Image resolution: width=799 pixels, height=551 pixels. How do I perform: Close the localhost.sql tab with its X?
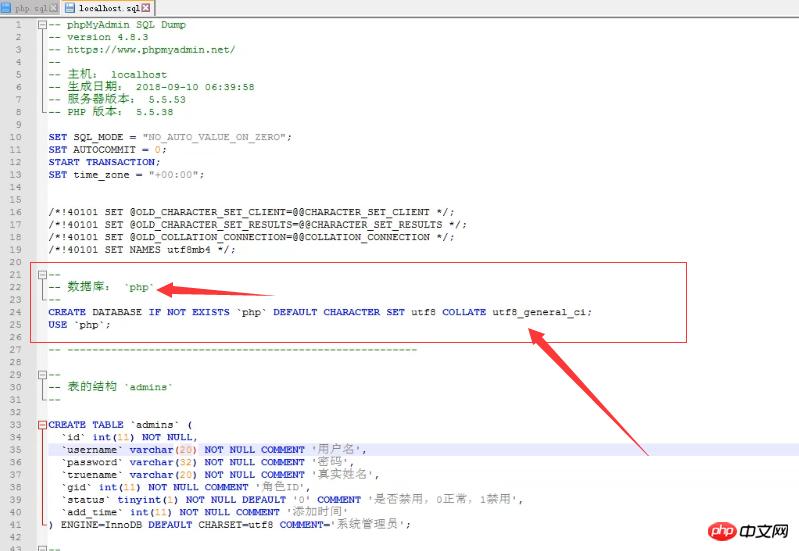146,8
